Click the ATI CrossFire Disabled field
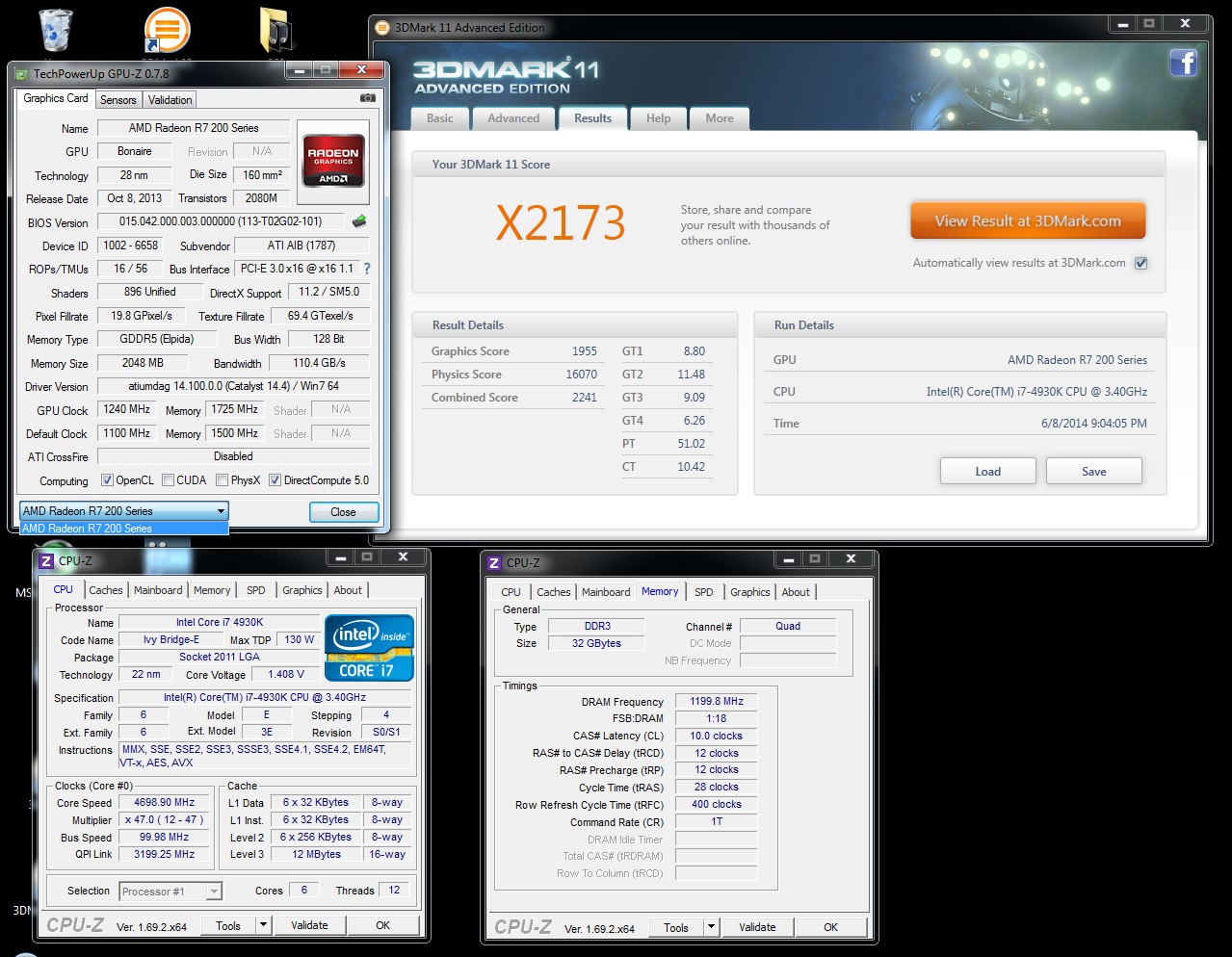This screenshot has height=957, width=1232. (234, 456)
